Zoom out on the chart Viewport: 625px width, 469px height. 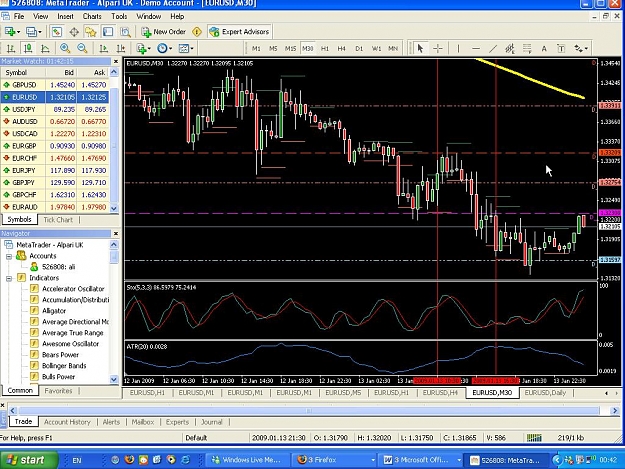pyautogui.click(x=82, y=48)
